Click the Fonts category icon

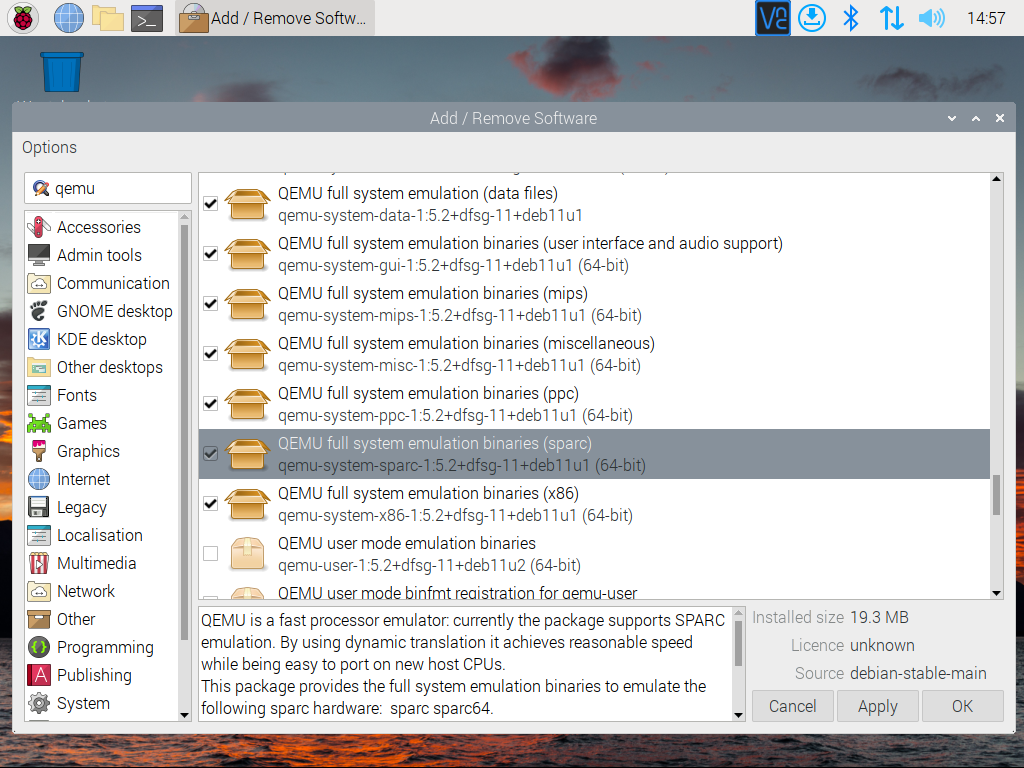point(39,396)
